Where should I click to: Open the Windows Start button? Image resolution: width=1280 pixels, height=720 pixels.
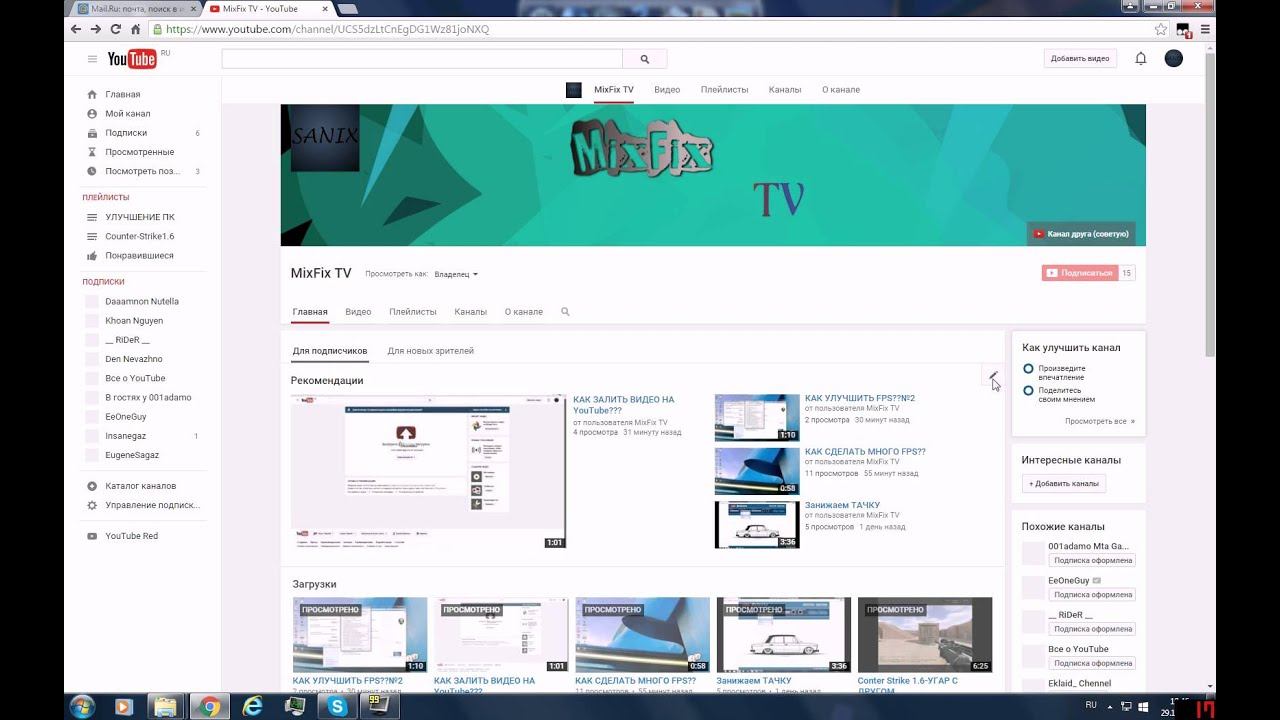pos(82,707)
